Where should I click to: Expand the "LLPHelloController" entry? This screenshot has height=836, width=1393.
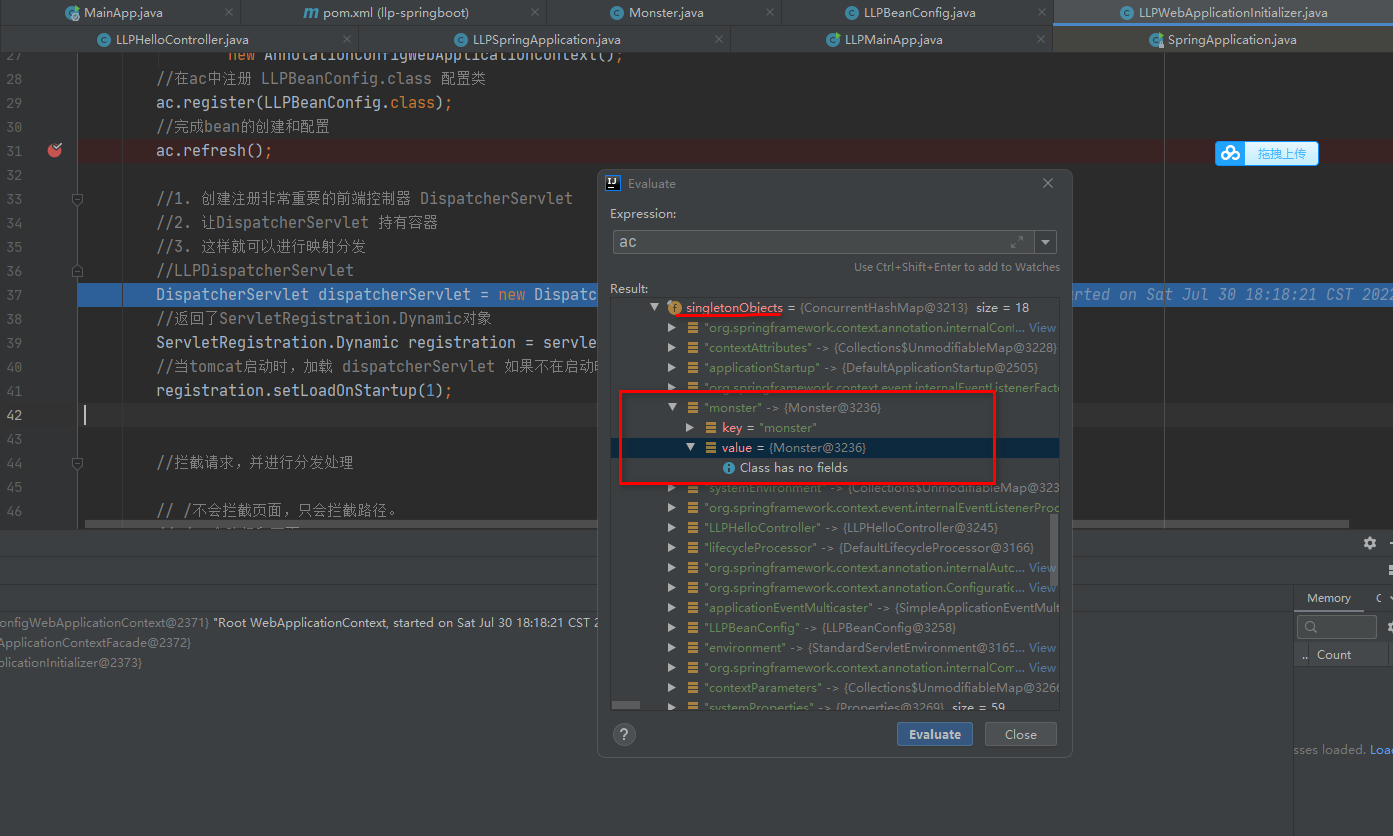pos(672,527)
